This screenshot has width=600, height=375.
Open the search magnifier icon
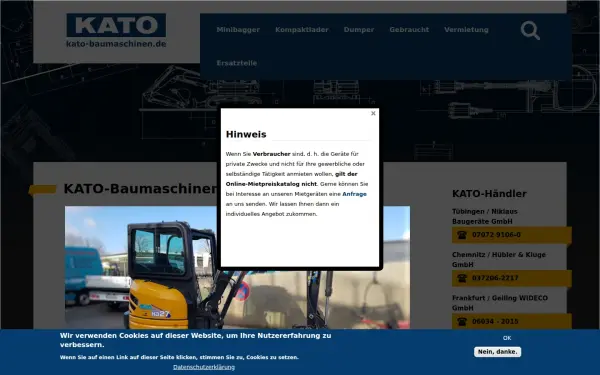530,30
